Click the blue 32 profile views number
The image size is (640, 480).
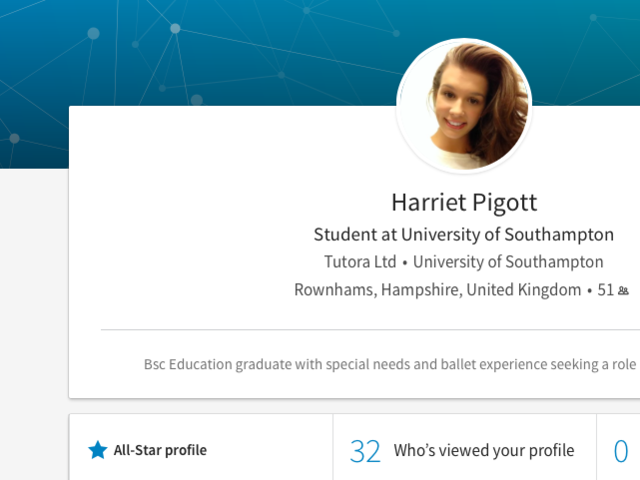(365, 451)
